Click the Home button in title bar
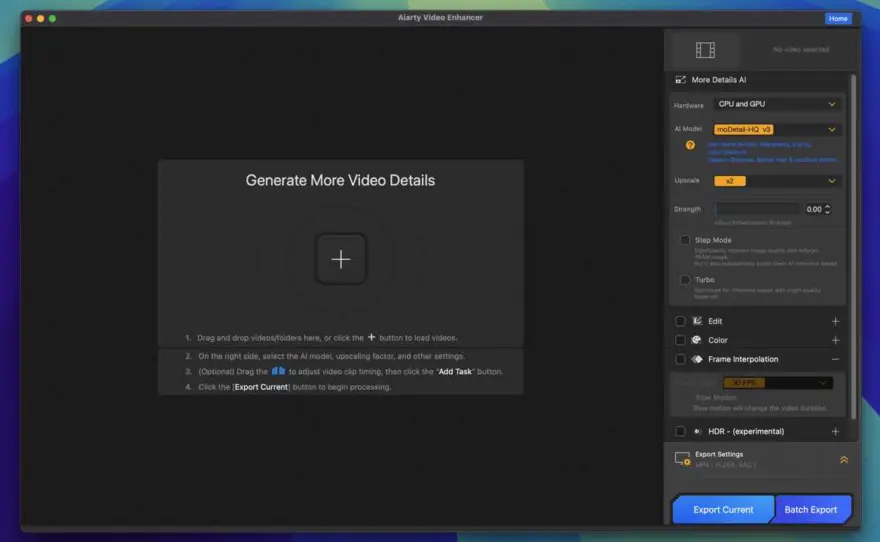Viewport: 880px width, 542px height. pyautogui.click(x=838, y=19)
